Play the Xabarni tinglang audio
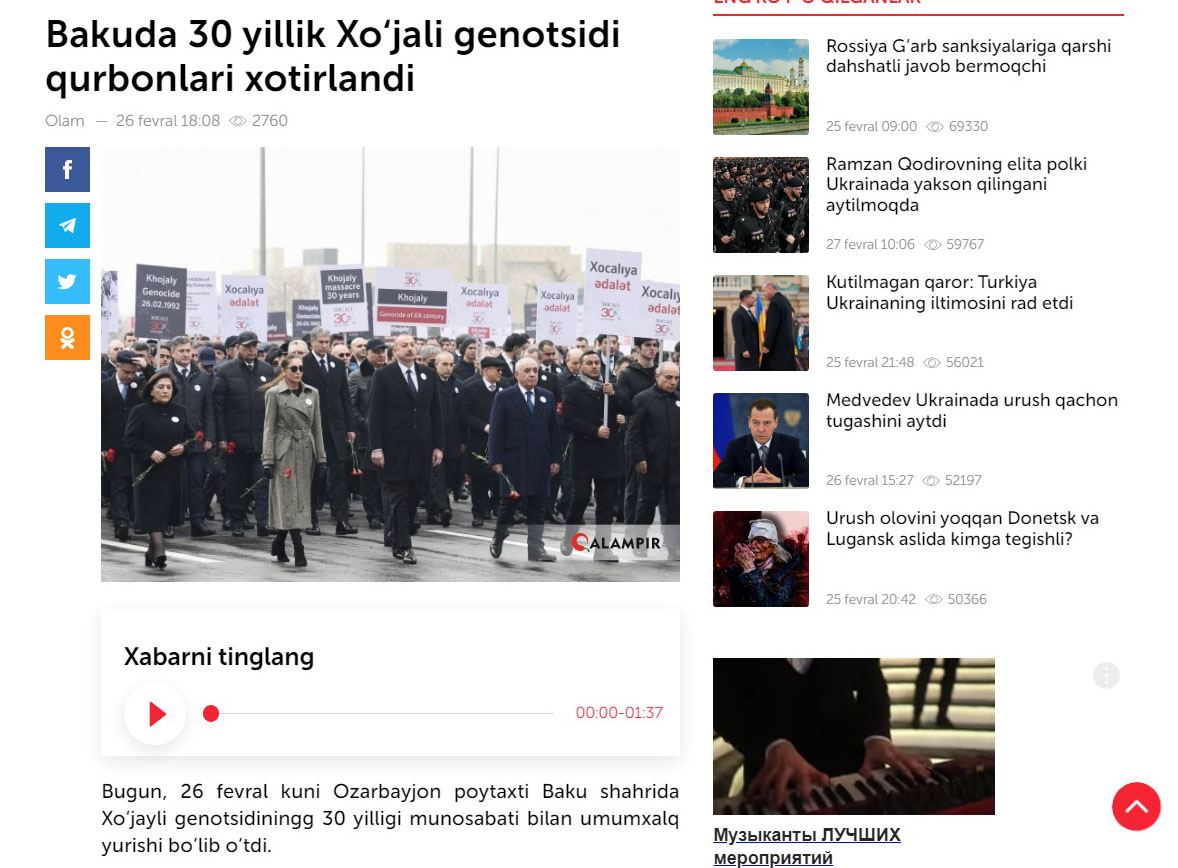1178x868 pixels. coord(156,713)
